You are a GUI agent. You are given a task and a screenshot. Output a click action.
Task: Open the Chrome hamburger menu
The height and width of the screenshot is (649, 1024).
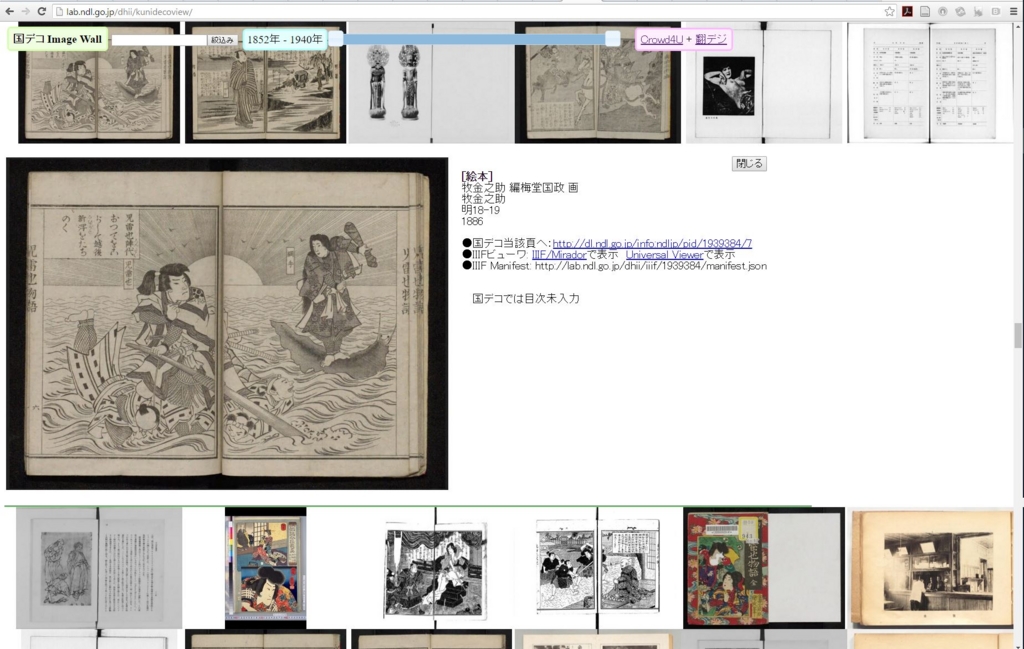(x=1014, y=11)
